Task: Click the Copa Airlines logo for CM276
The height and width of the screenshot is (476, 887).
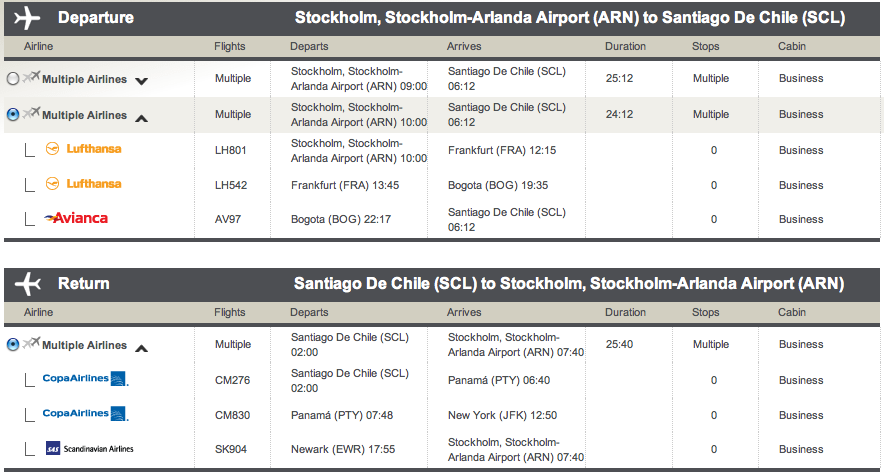Action: (85, 379)
